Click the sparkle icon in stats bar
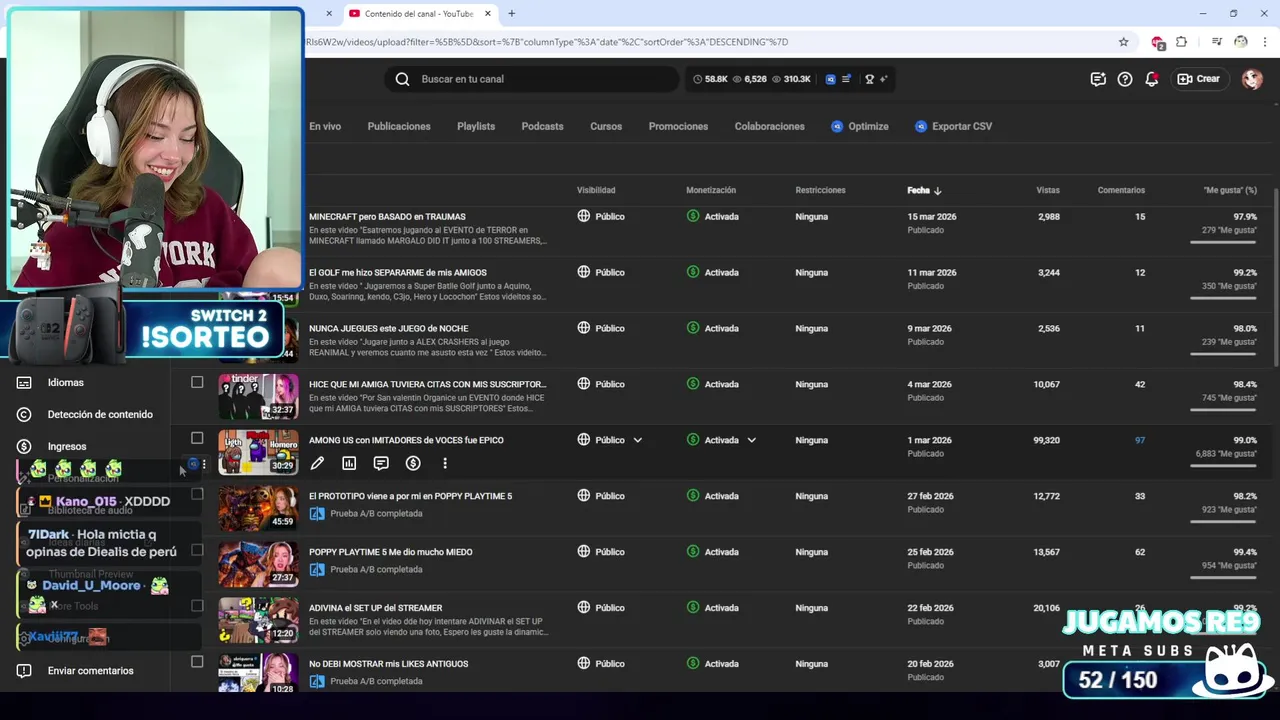 coord(883,79)
